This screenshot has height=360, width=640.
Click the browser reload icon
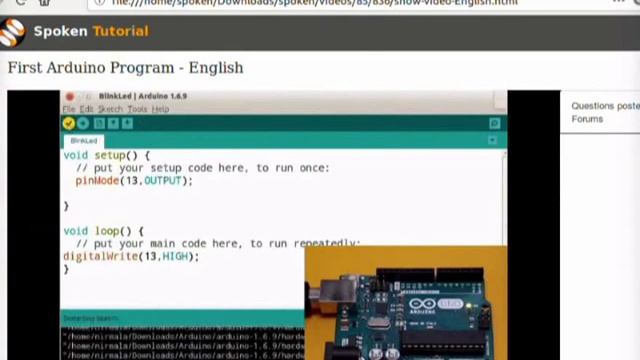[21, 2]
